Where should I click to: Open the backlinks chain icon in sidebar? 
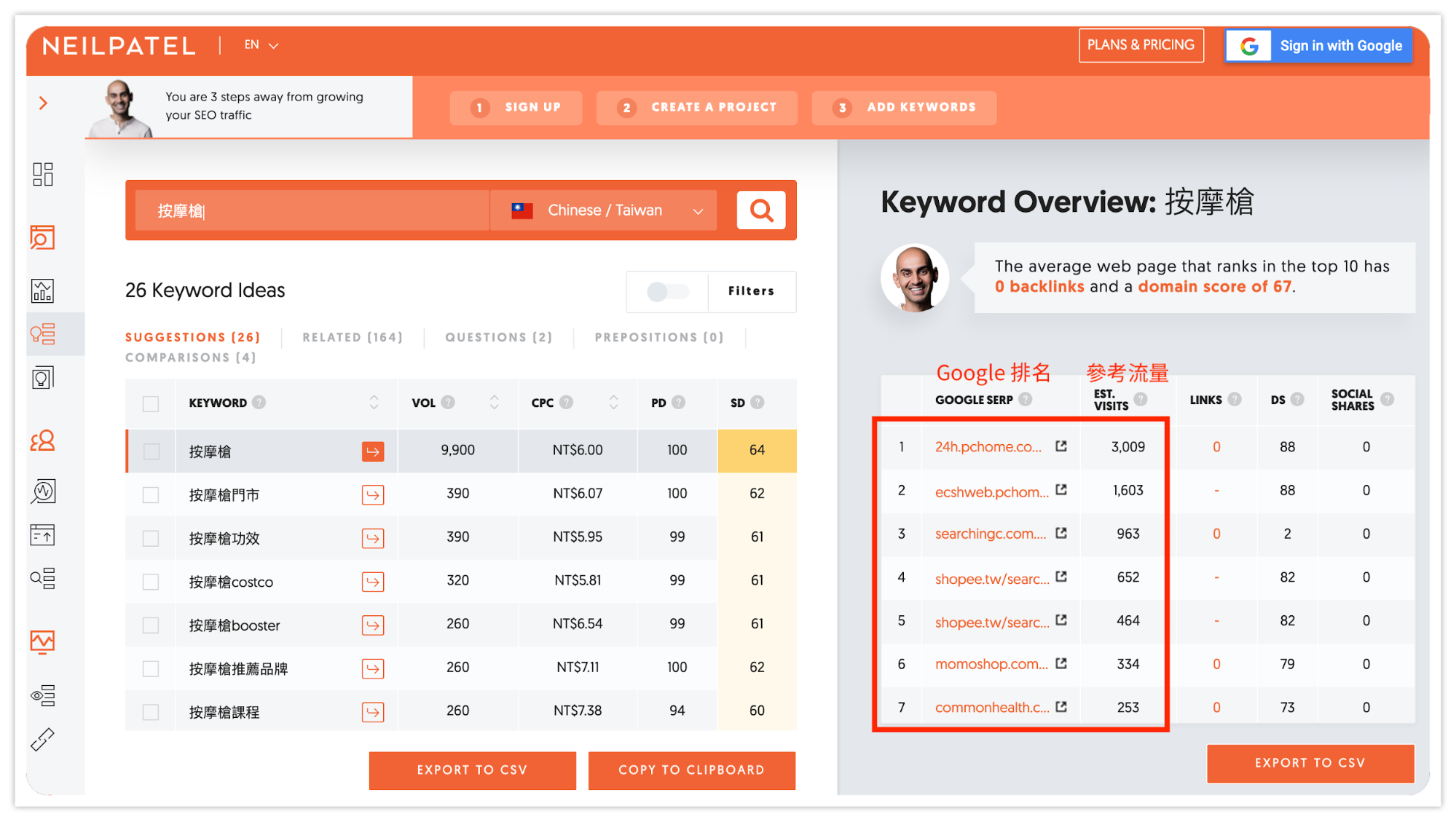42,740
